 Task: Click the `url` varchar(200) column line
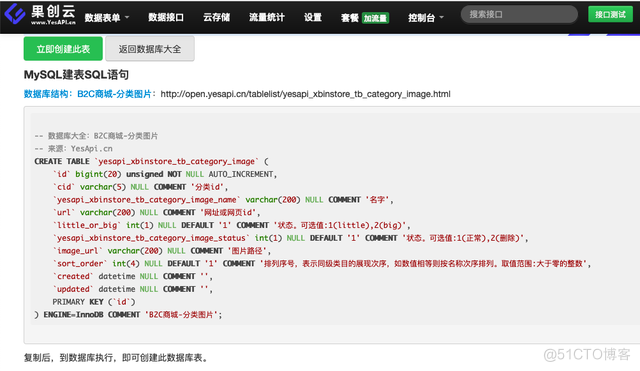click(156, 212)
